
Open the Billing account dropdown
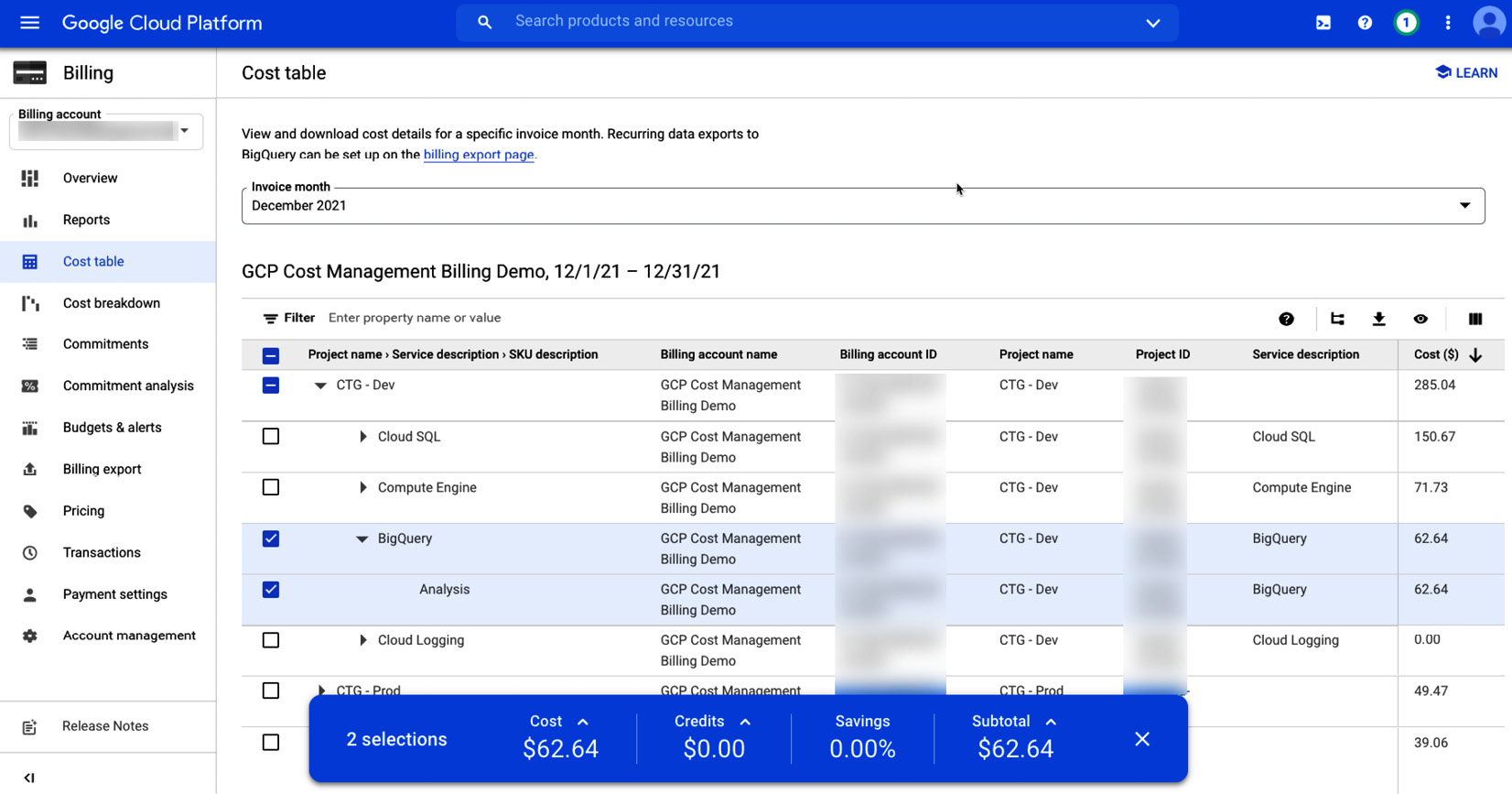(106, 131)
